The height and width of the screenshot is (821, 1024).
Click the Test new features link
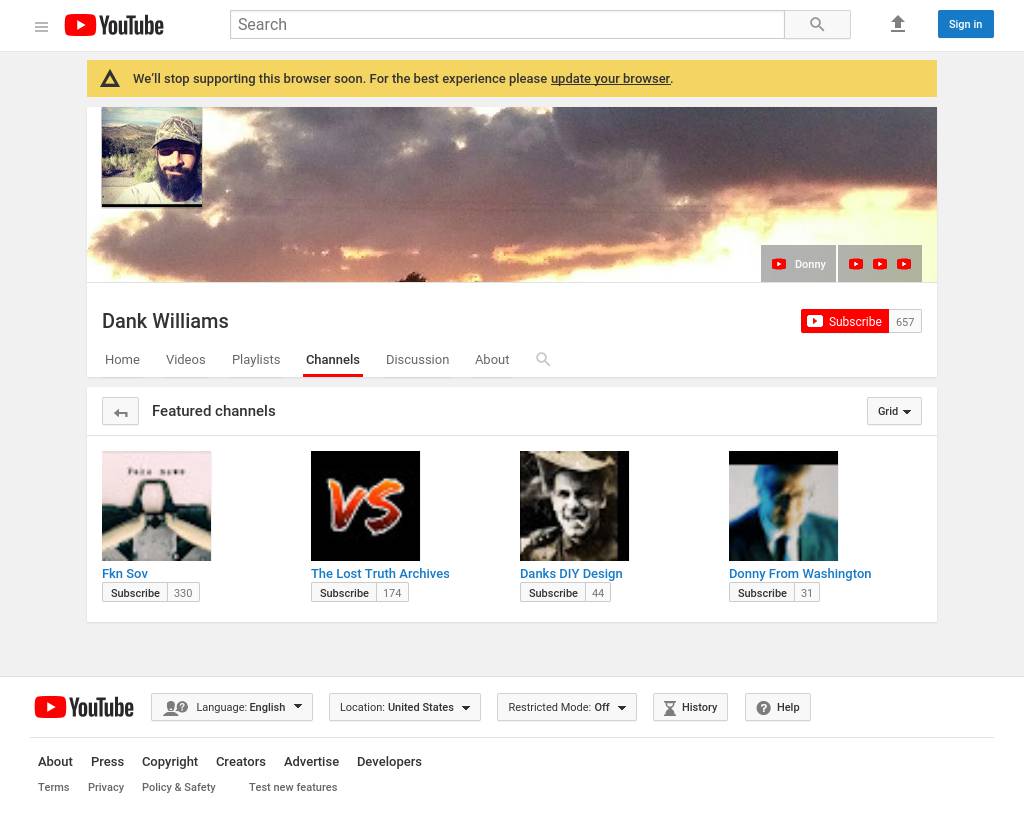point(293,787)
